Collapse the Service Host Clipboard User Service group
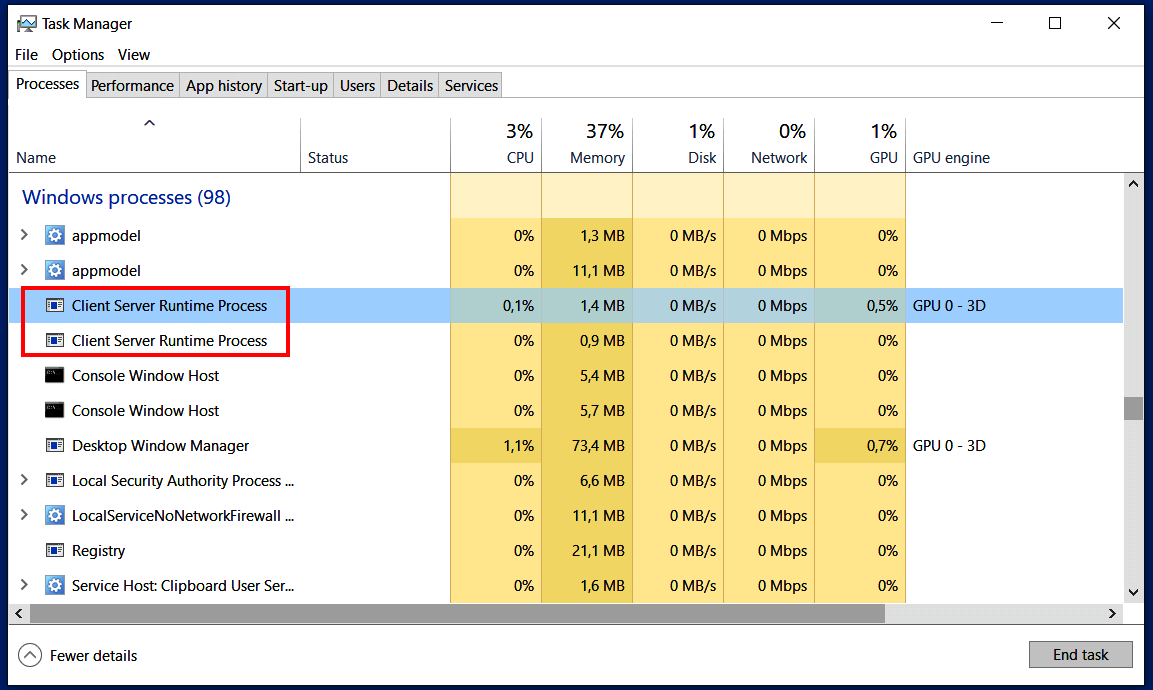 24,585
